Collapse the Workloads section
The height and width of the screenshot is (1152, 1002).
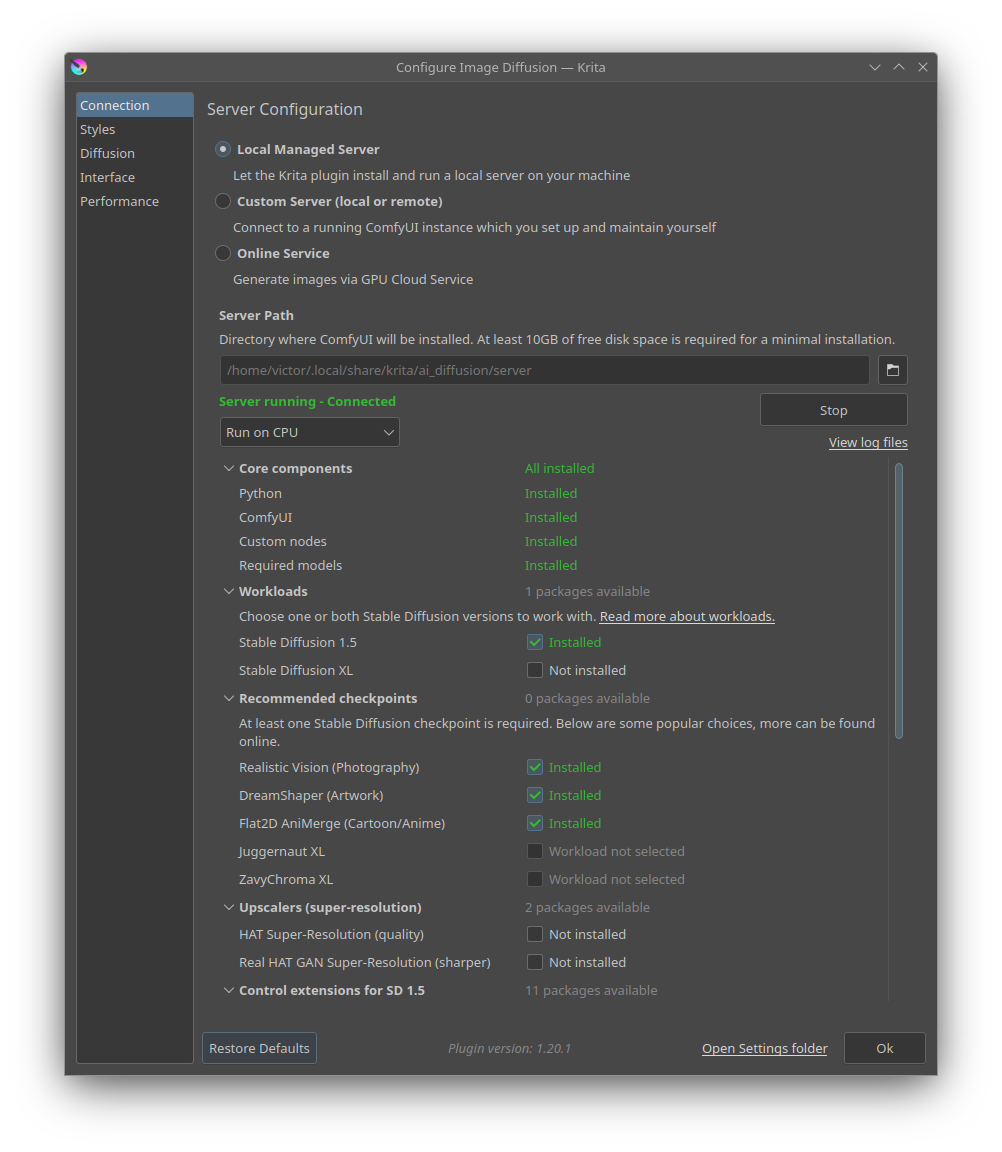(x=228, y=591)
